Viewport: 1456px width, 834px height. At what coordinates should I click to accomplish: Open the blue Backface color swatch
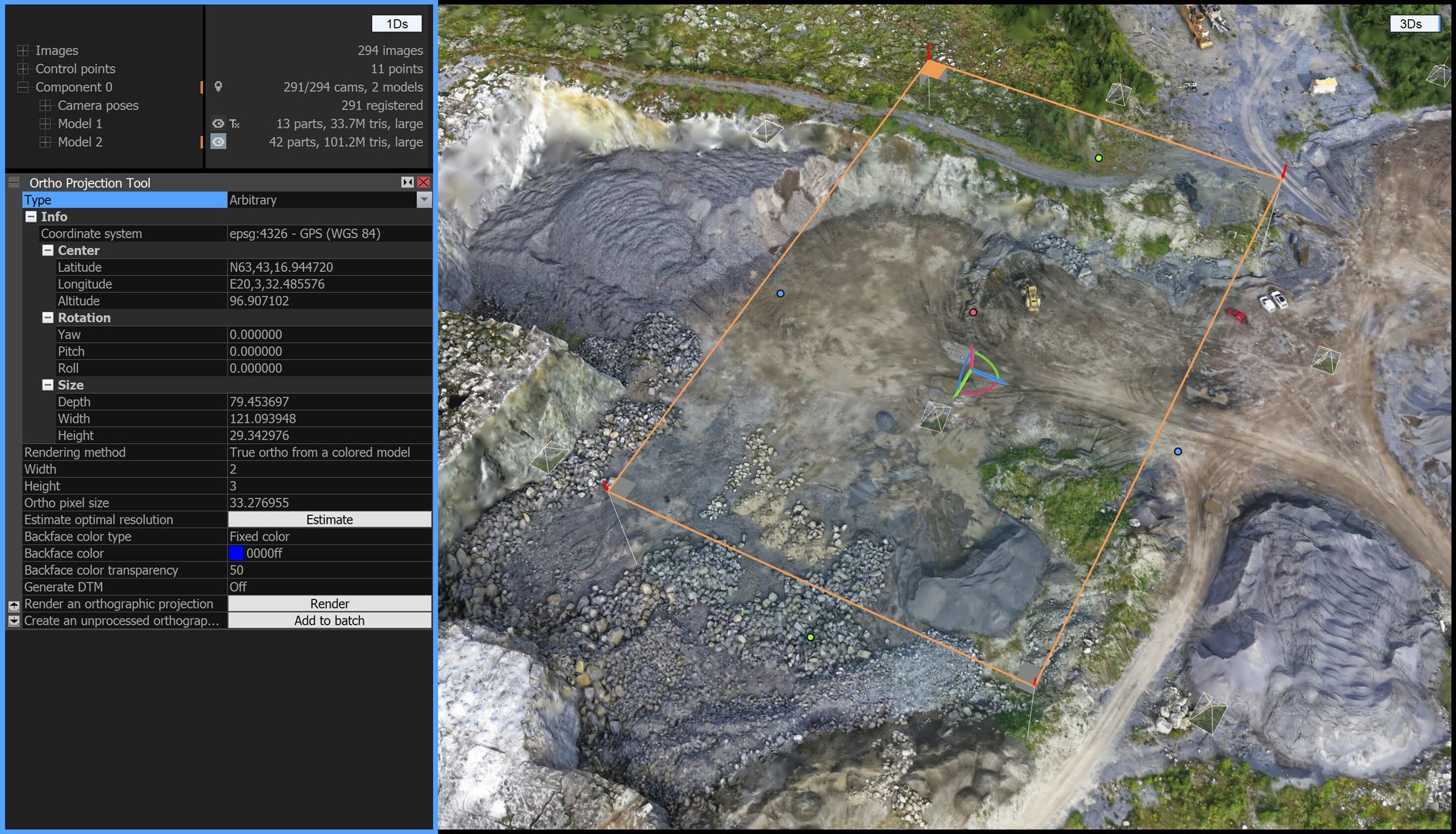pyautogui.click(x=235, y=553)
